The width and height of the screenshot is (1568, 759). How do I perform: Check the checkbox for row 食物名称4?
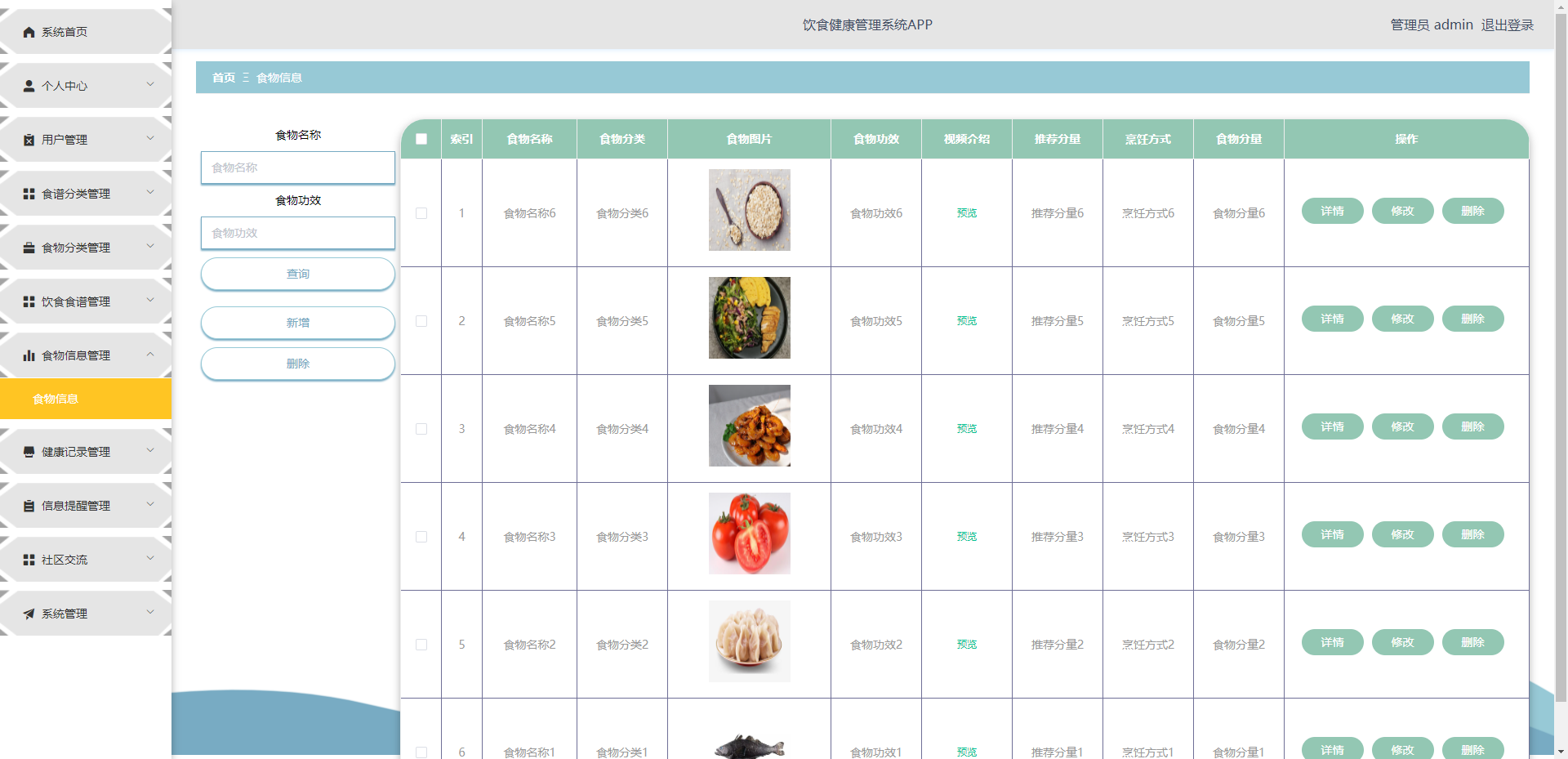click(421, 429)
